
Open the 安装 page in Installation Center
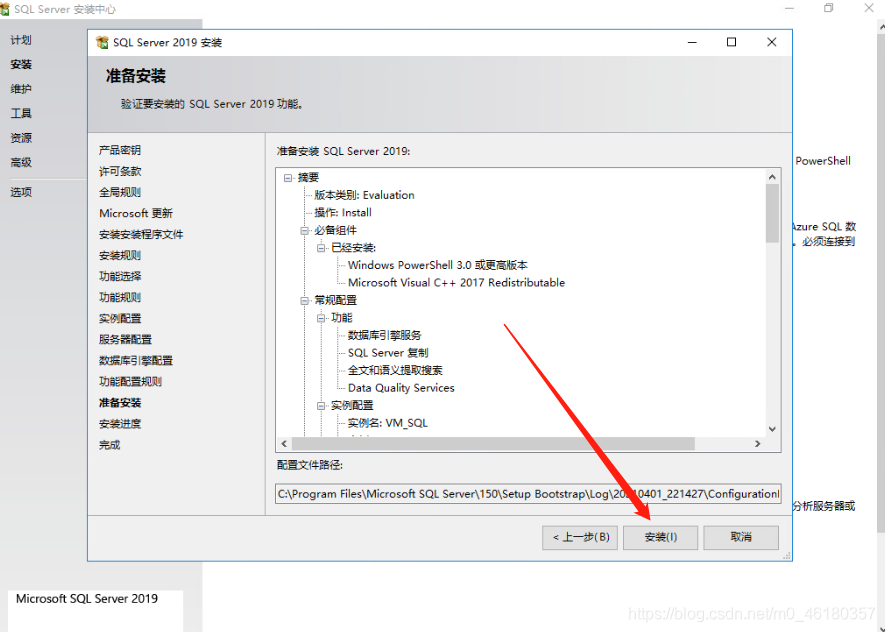pyautogui.click(x=21, y=64)
